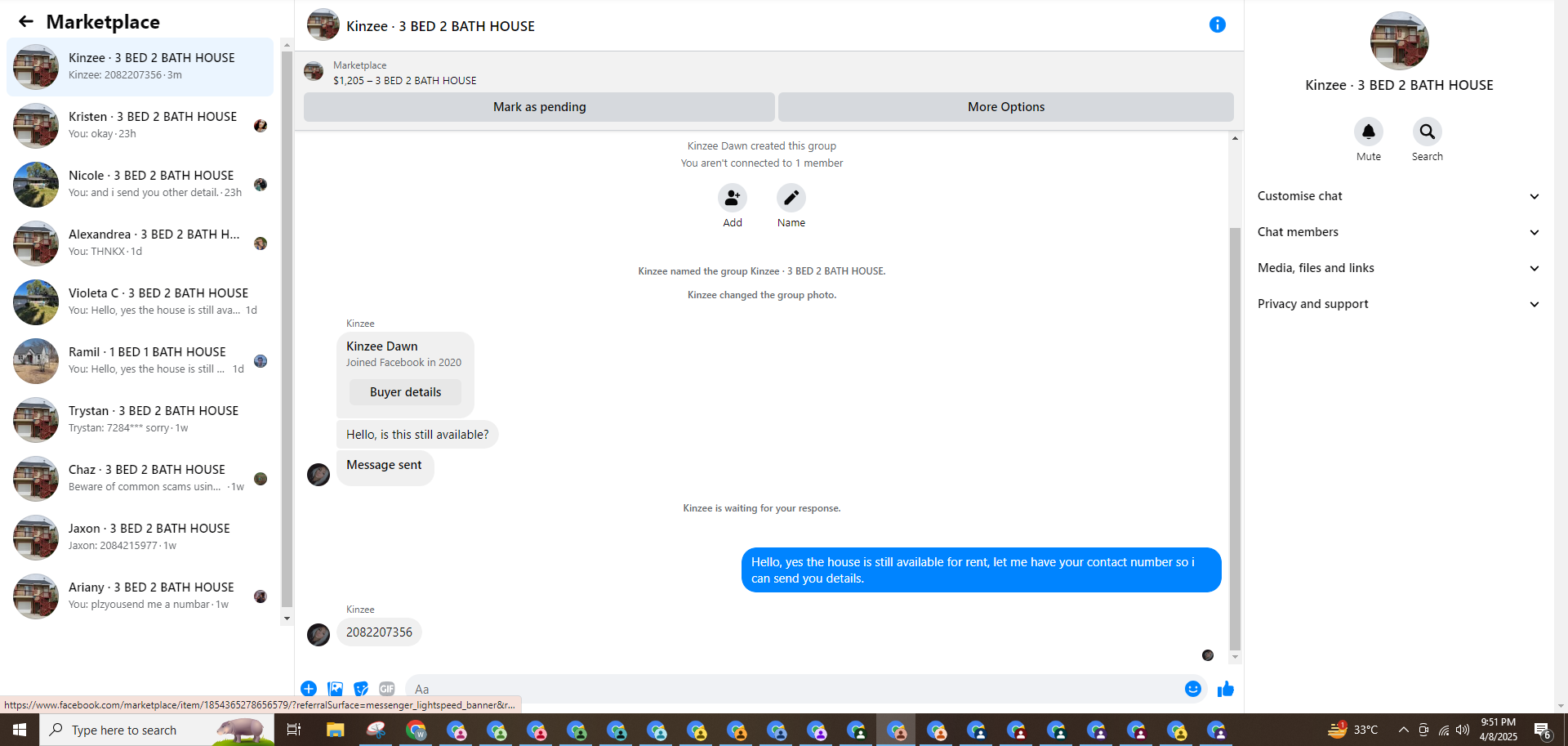This screenshot has width=1568, height=746.
Task: Click the 'Hello, is this still available?' message
Action: pyautogui.click(x=417, y=435)
